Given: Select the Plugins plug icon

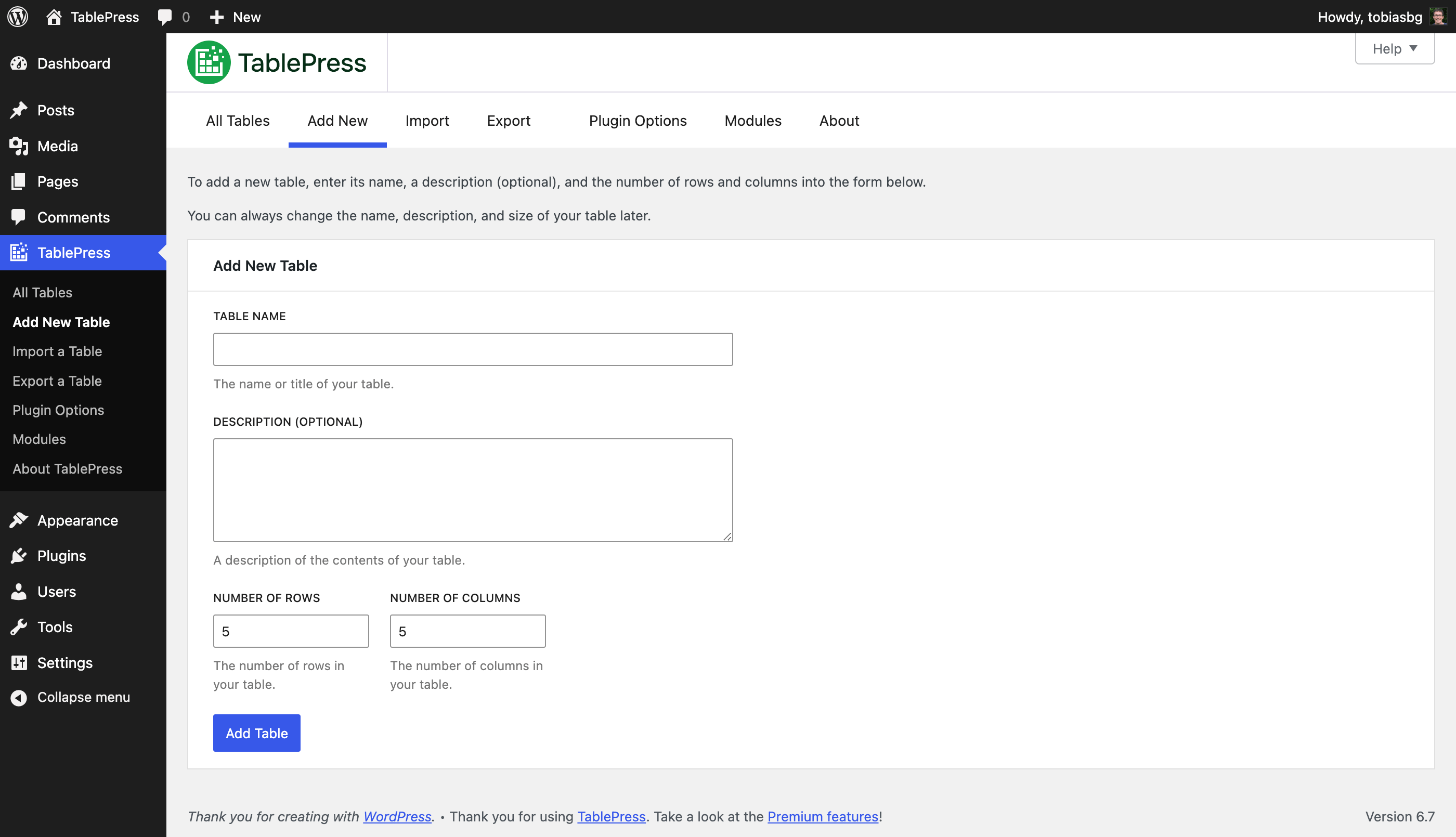Looking at the screenshot, I should pos(19,555).
